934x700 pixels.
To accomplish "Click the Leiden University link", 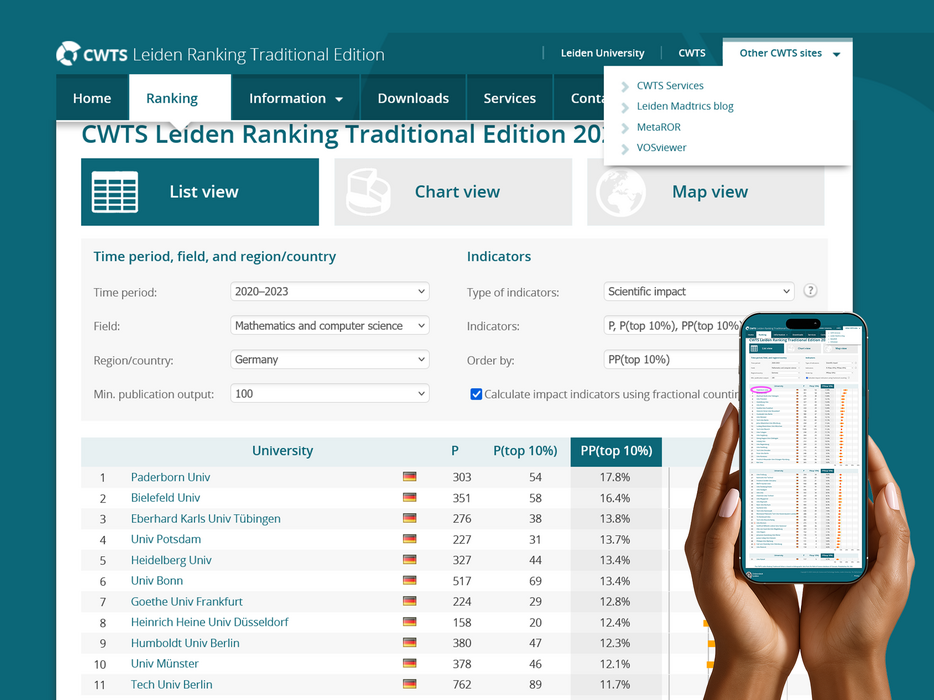I will (602, 53).
